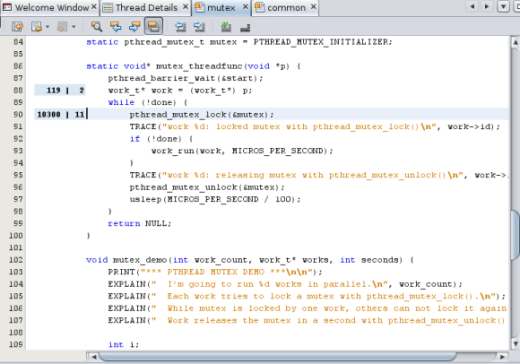Screen dimensions: 520x364
Task: Click the pthread_mutex_lock(&mutex) statement
Action: 202,115
